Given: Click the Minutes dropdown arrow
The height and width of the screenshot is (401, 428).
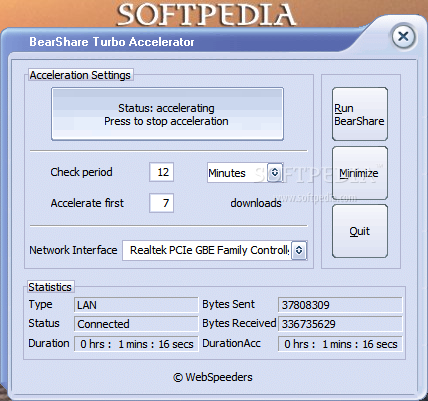Looking at the screenshot, I should click(x=275, y=172).
